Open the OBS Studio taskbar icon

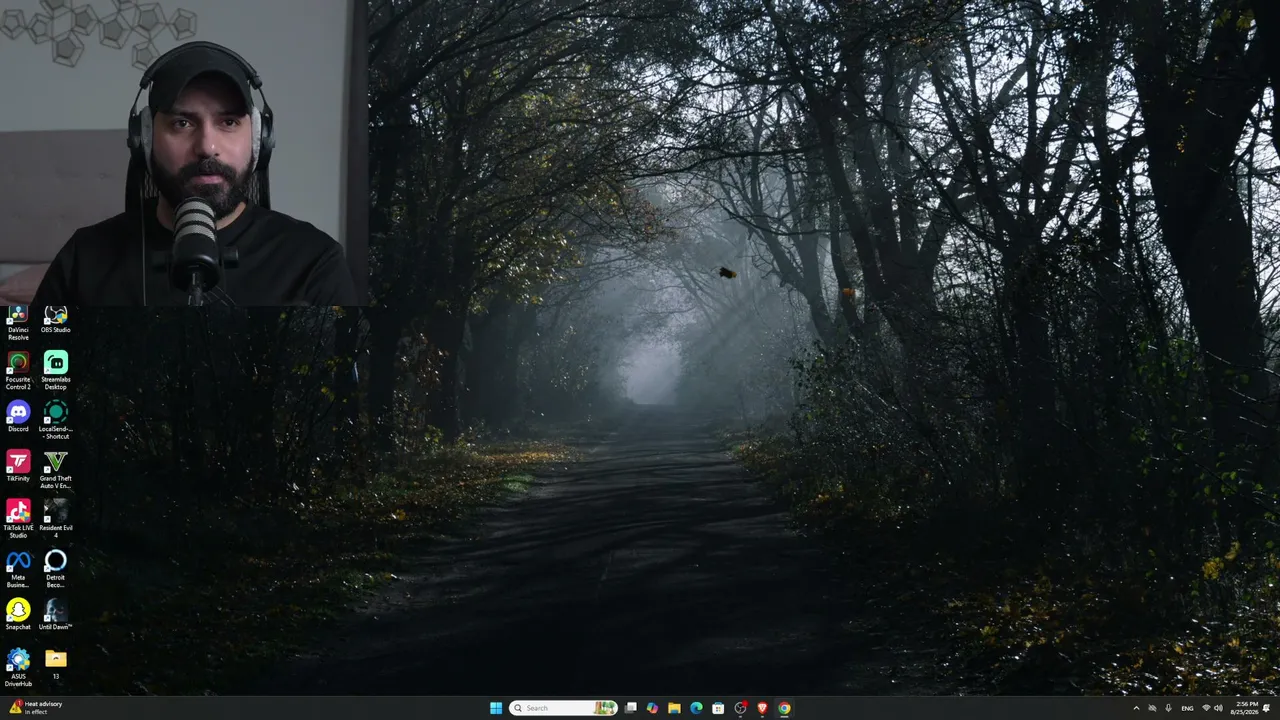click(x=740, y=708)
